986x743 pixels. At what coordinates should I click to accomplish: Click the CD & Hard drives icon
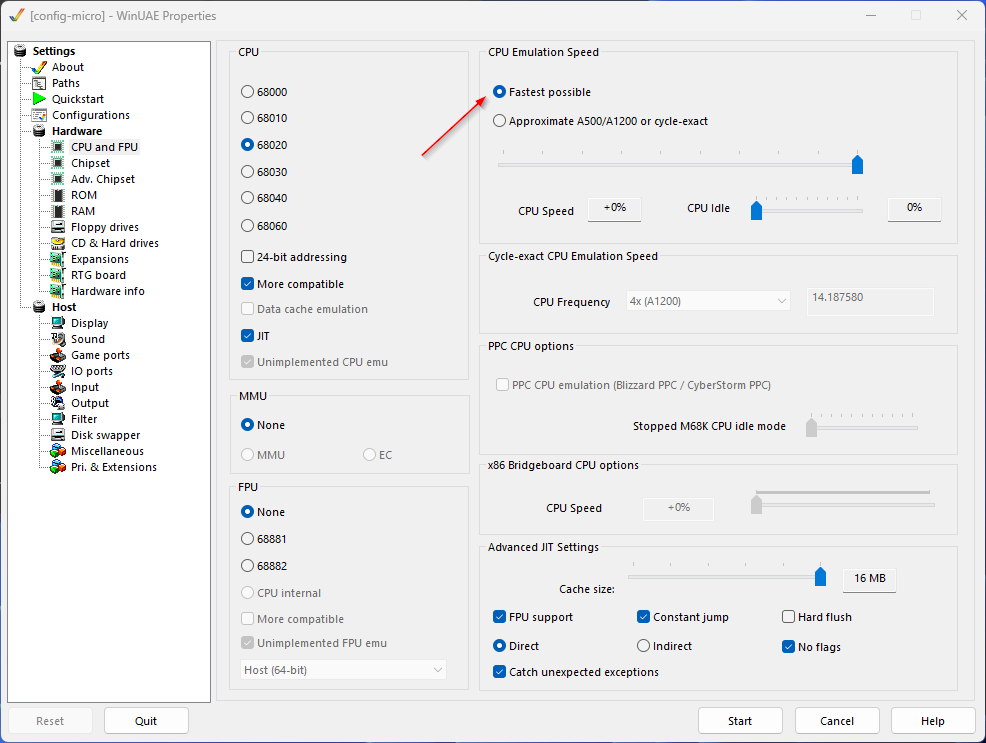click(58, 243)
